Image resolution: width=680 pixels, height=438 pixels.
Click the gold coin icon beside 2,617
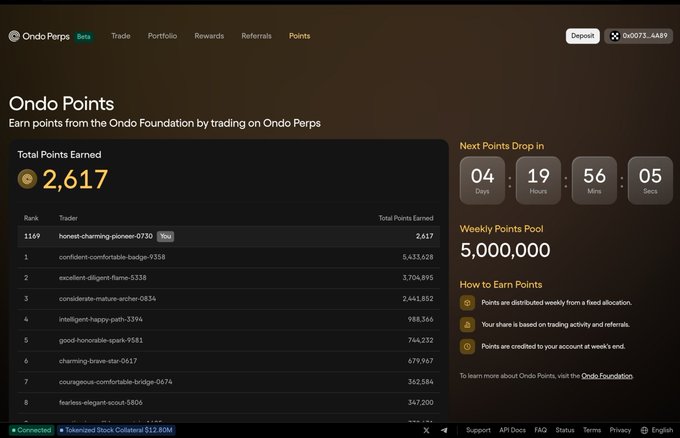(x=27, y=179)
